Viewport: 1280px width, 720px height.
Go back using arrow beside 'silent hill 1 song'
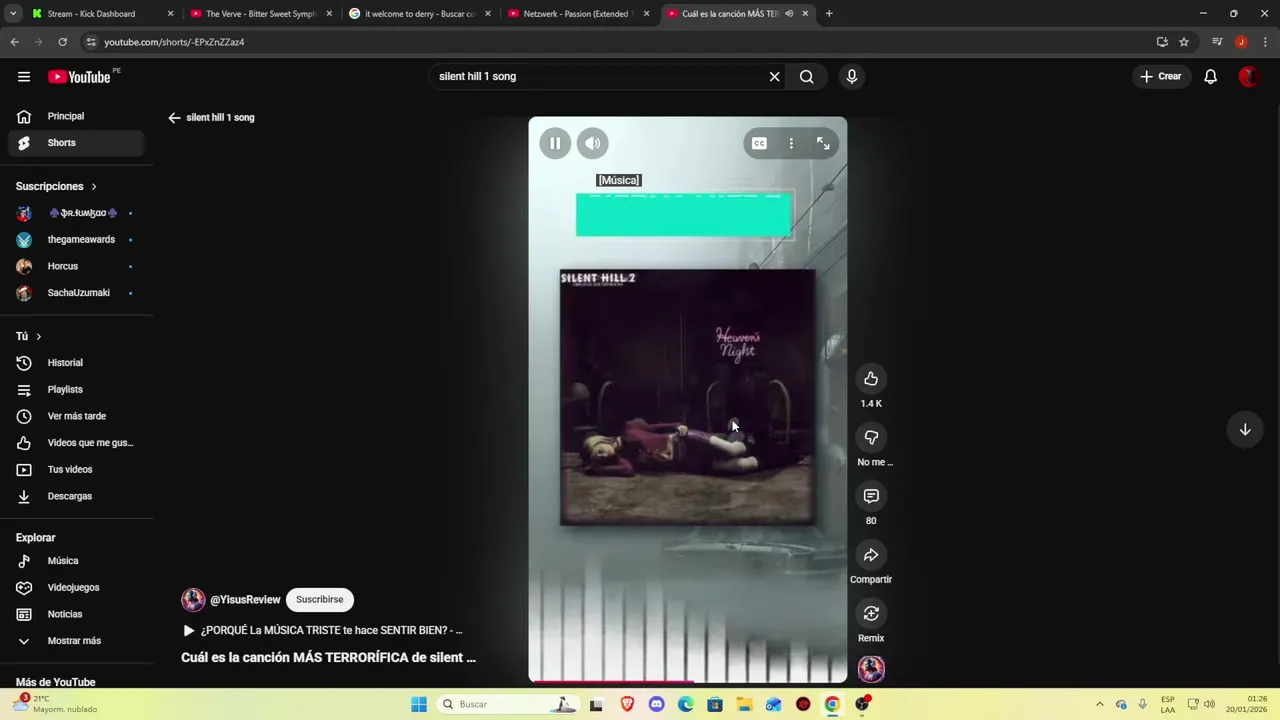(174, 117)
